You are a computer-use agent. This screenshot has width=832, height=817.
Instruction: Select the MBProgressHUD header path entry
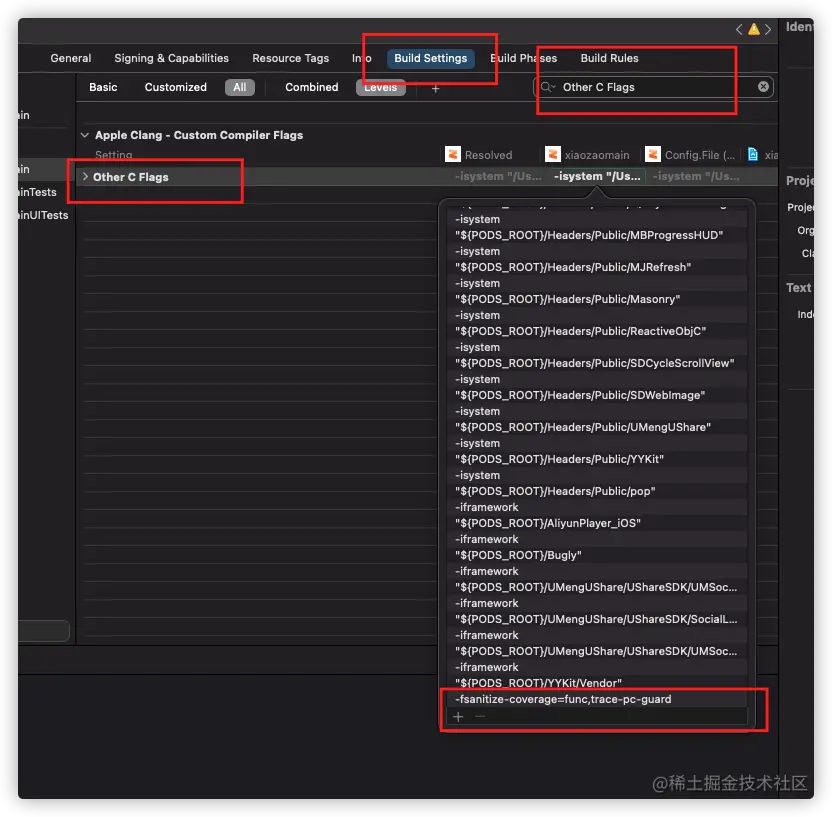coord(596,236)
